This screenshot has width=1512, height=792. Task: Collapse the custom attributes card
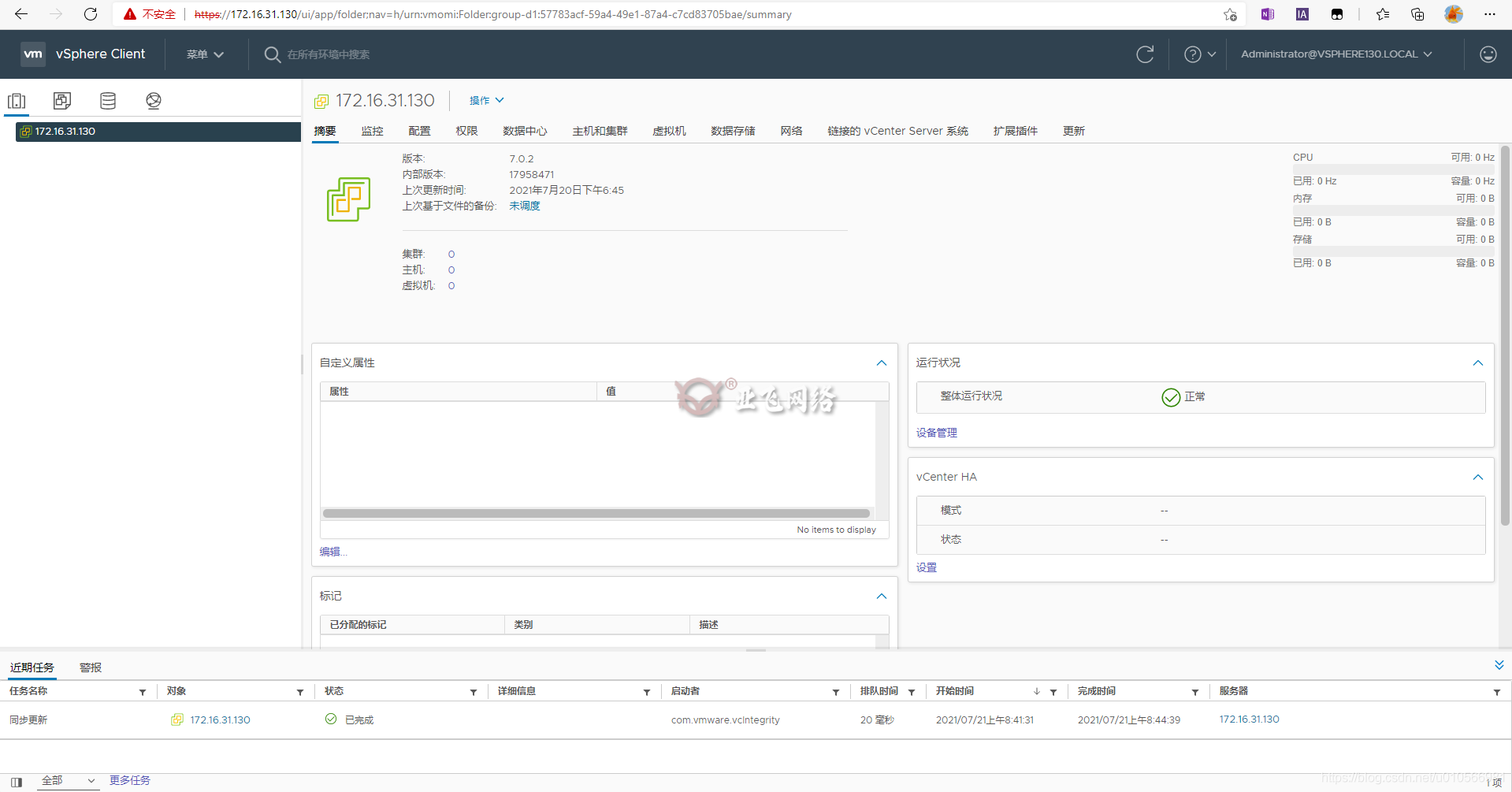click(882, 363)
